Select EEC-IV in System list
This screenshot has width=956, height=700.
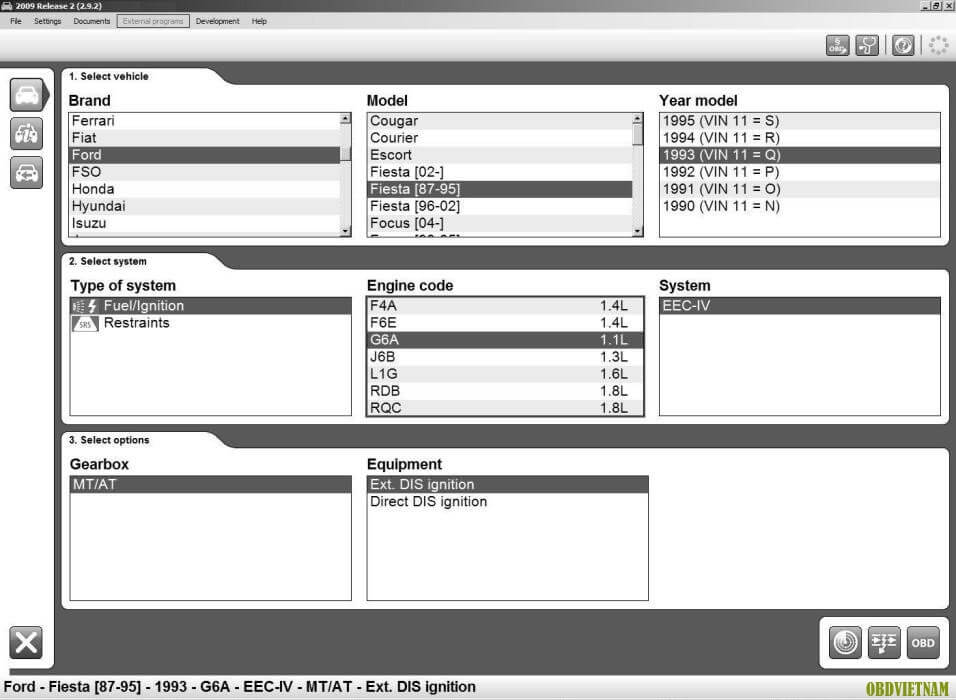point(800,305)
